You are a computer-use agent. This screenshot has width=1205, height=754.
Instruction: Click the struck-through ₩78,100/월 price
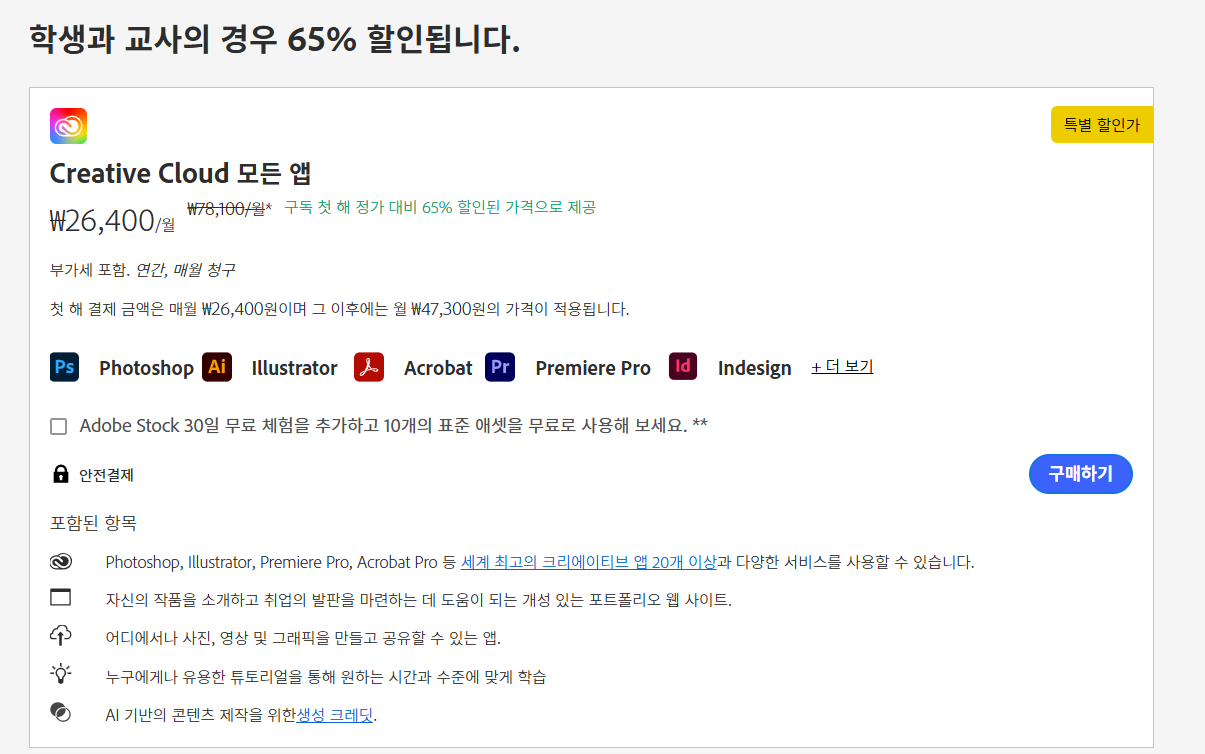[x=229, y=209]
